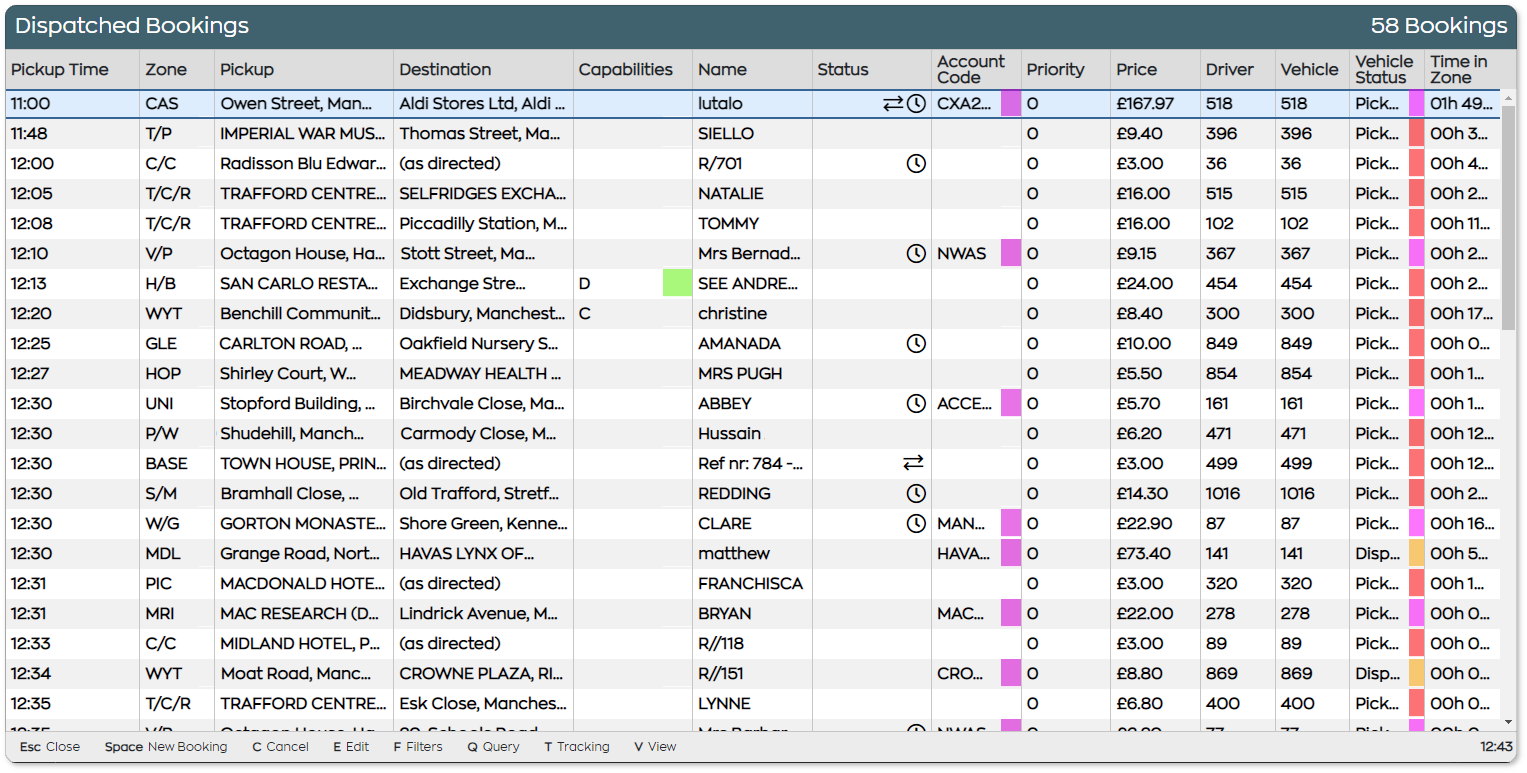Image resolution: width=1527 pixels, height=773 pixels.
Task: Click C Cancel in the bottom bar
Action: [x=280, y=747]
